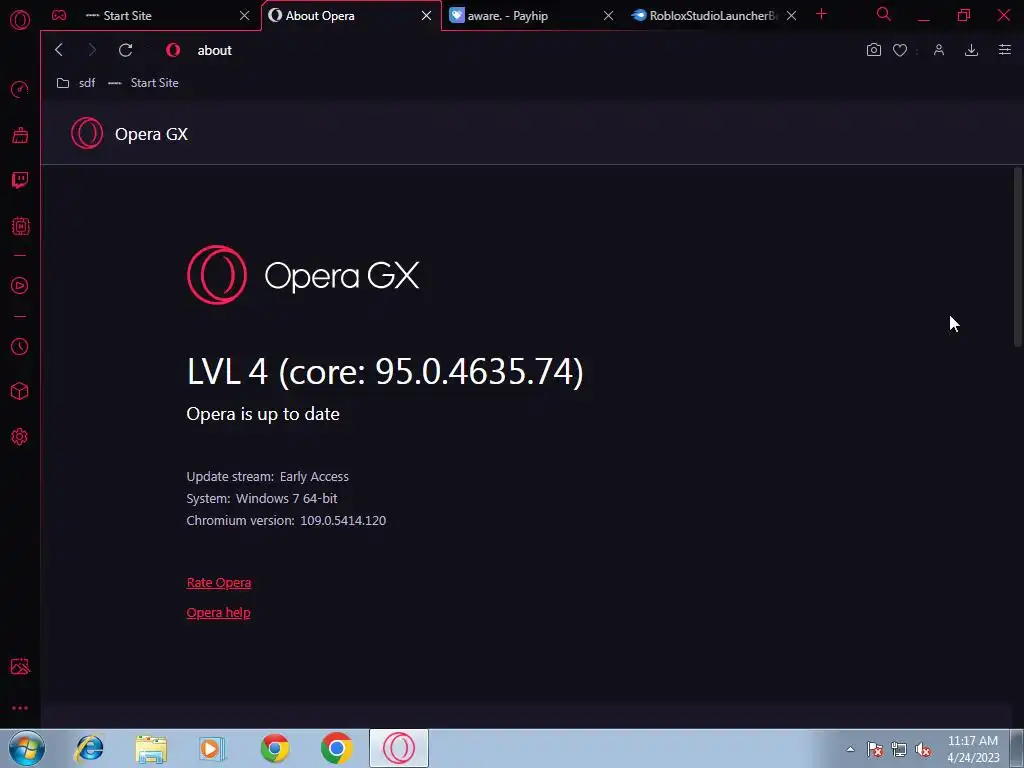Open GX Control speedometer icon
This screenshot has width=1024, height=768.
(20, 89)
